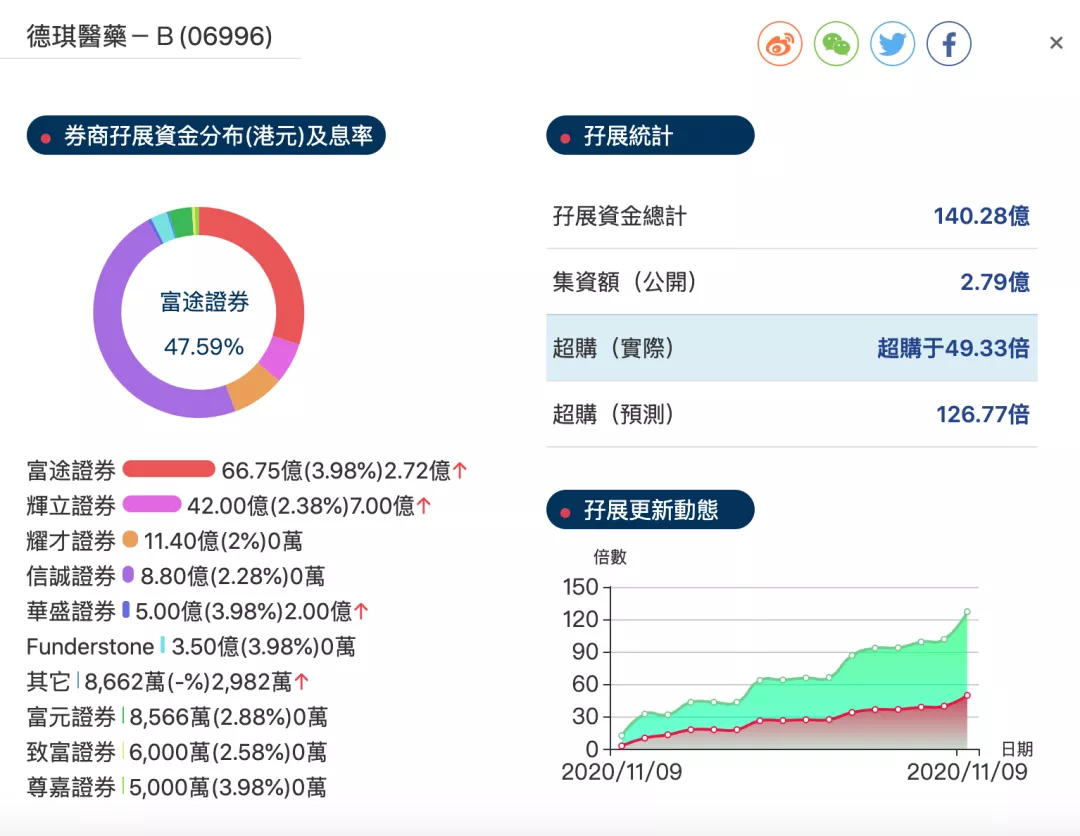Click the 孖展更新動態 section header
This screenshot has height=836, width=1080.
coord(650,510)
